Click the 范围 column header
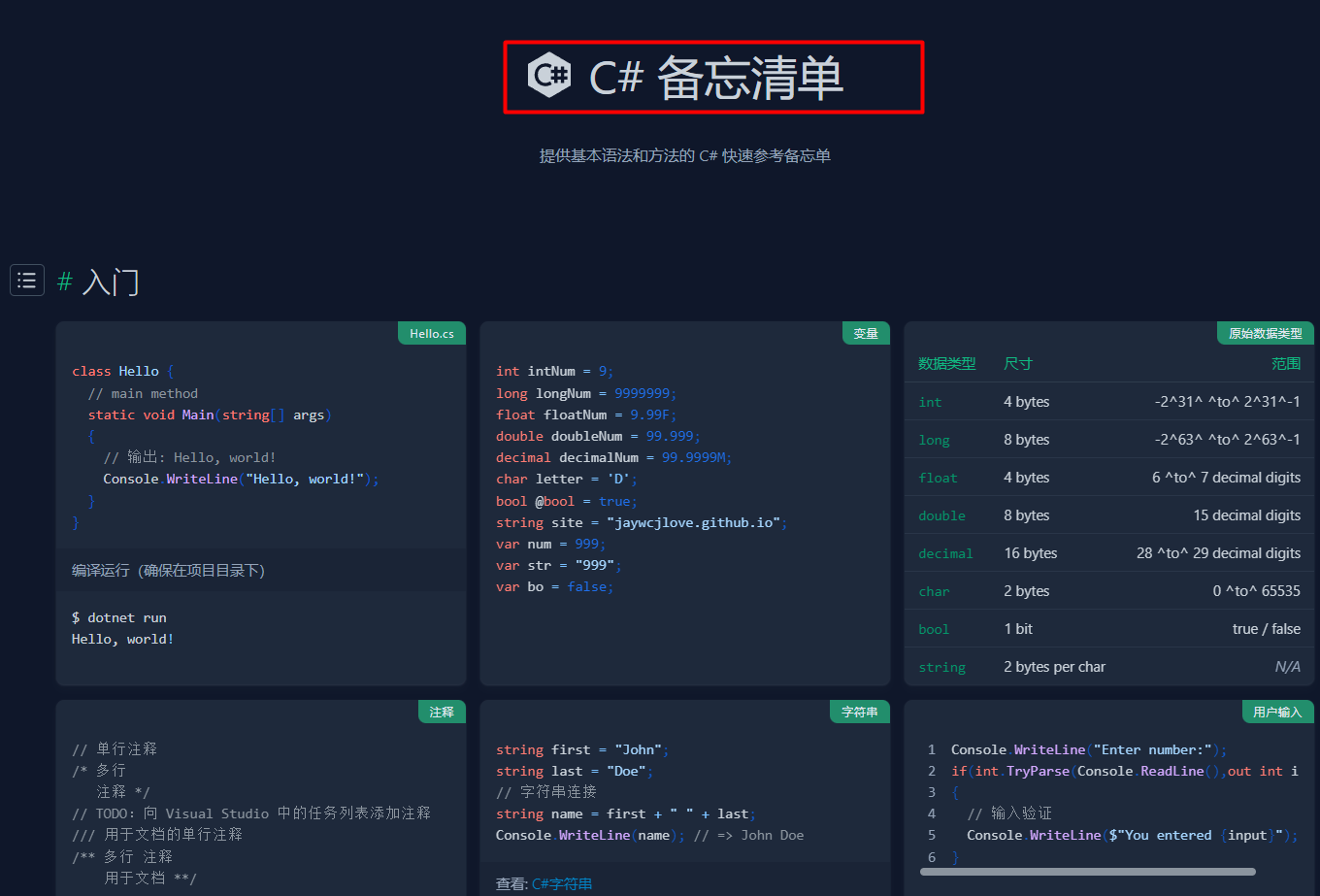The width and height of the screenshot is (1320, 896). [1286, 363]
